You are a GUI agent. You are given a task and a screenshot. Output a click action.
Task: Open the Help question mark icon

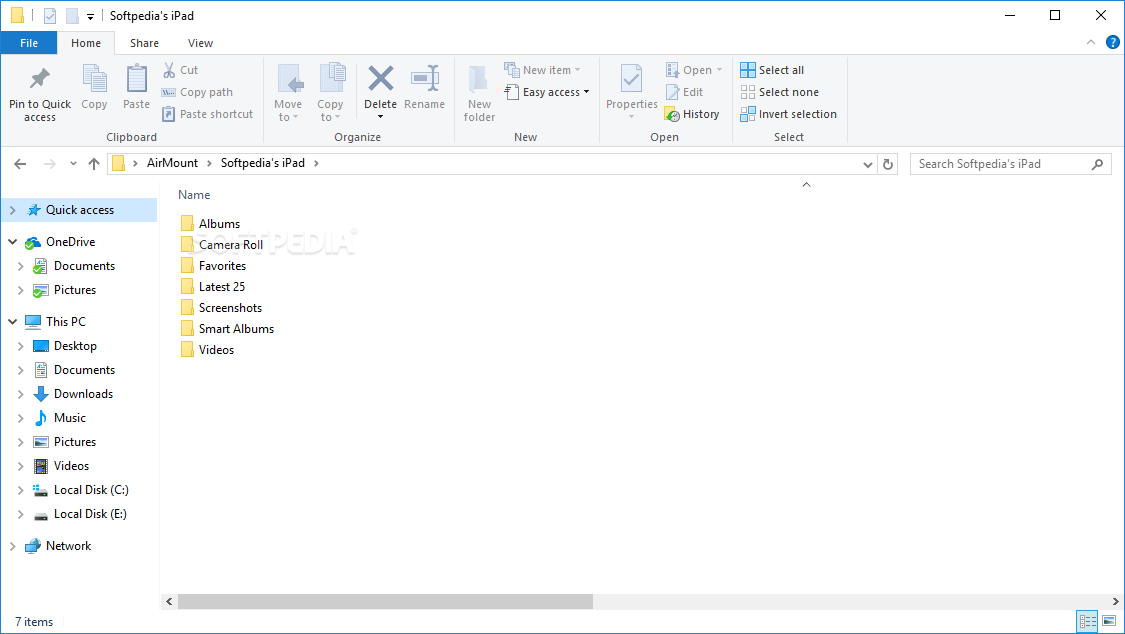[1113, 42]
